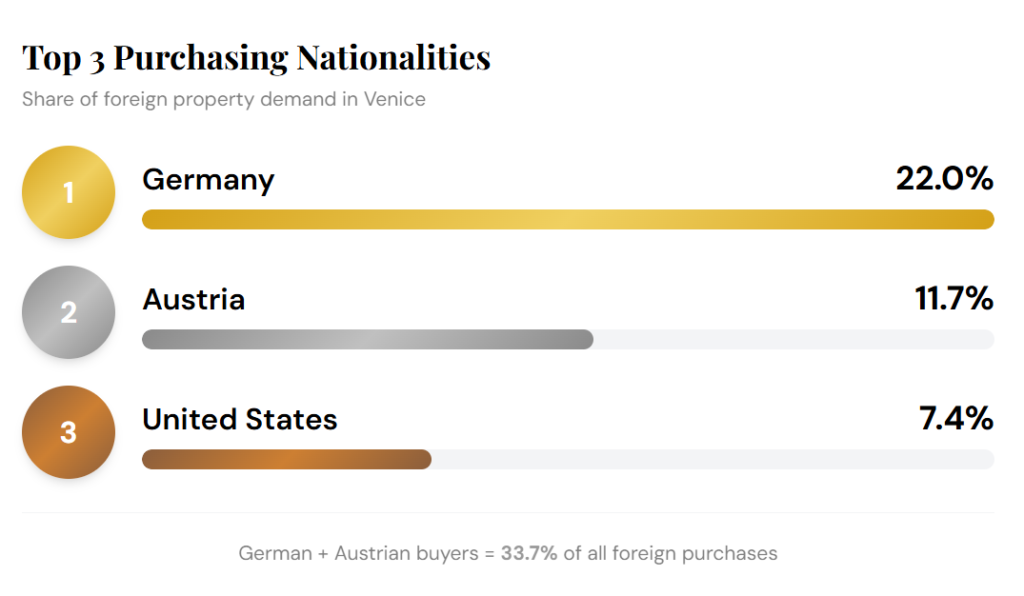
Task: Select the United States country label
Action: click(240, 420)
